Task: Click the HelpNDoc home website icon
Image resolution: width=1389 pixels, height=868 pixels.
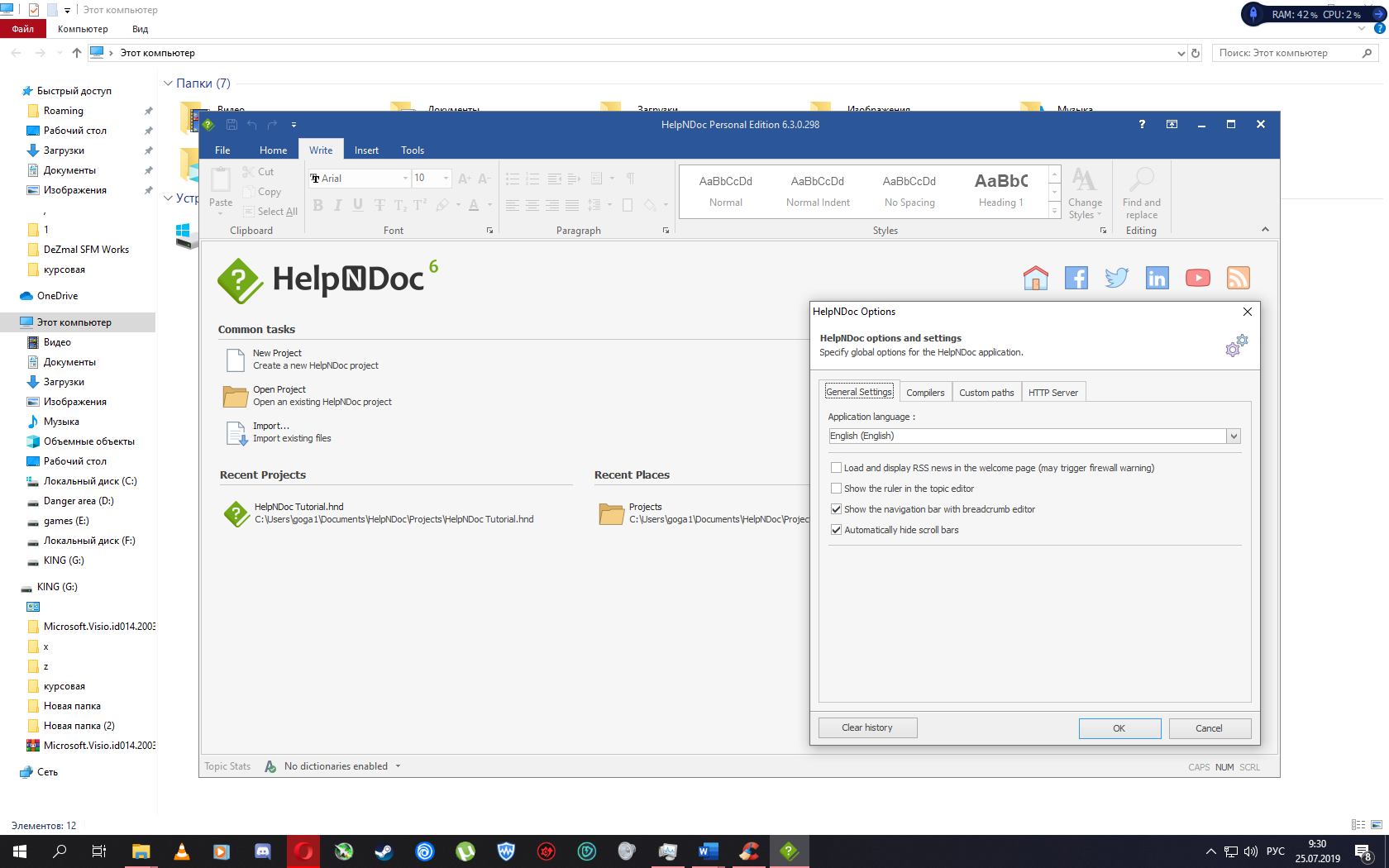Action: coord(1035,278)
